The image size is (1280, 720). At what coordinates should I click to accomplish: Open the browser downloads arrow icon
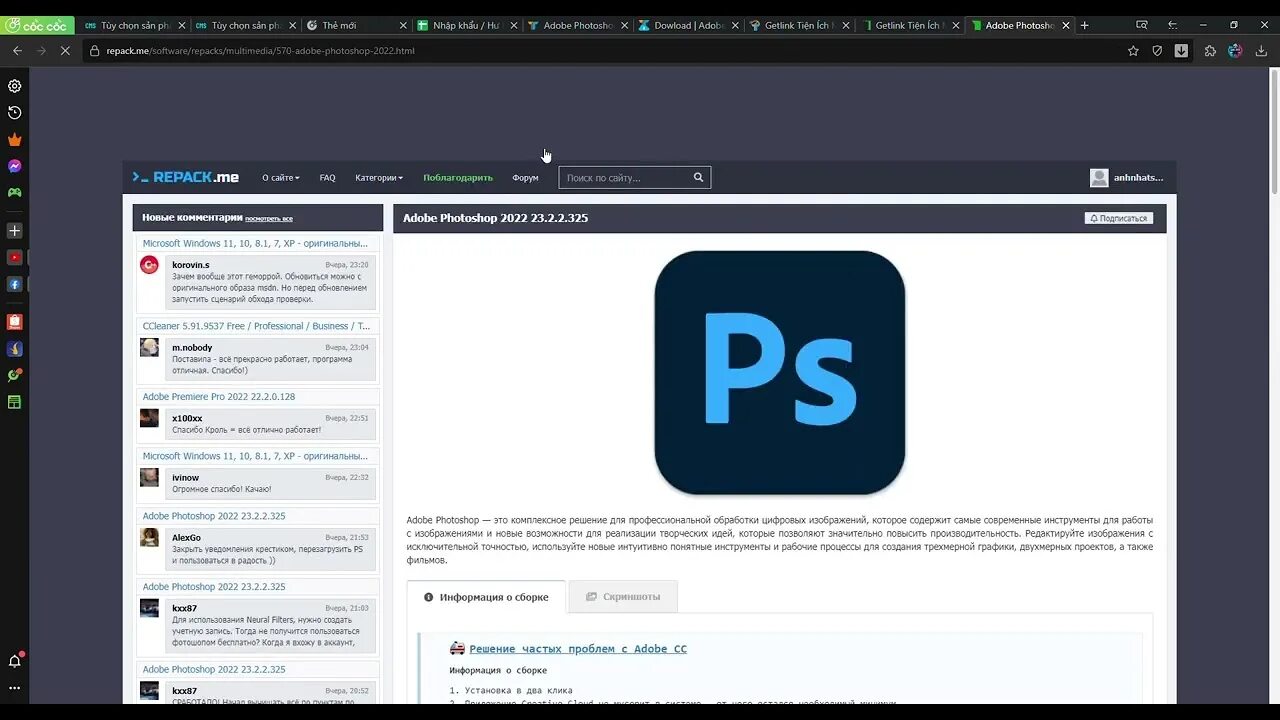tap(1261, 50)
